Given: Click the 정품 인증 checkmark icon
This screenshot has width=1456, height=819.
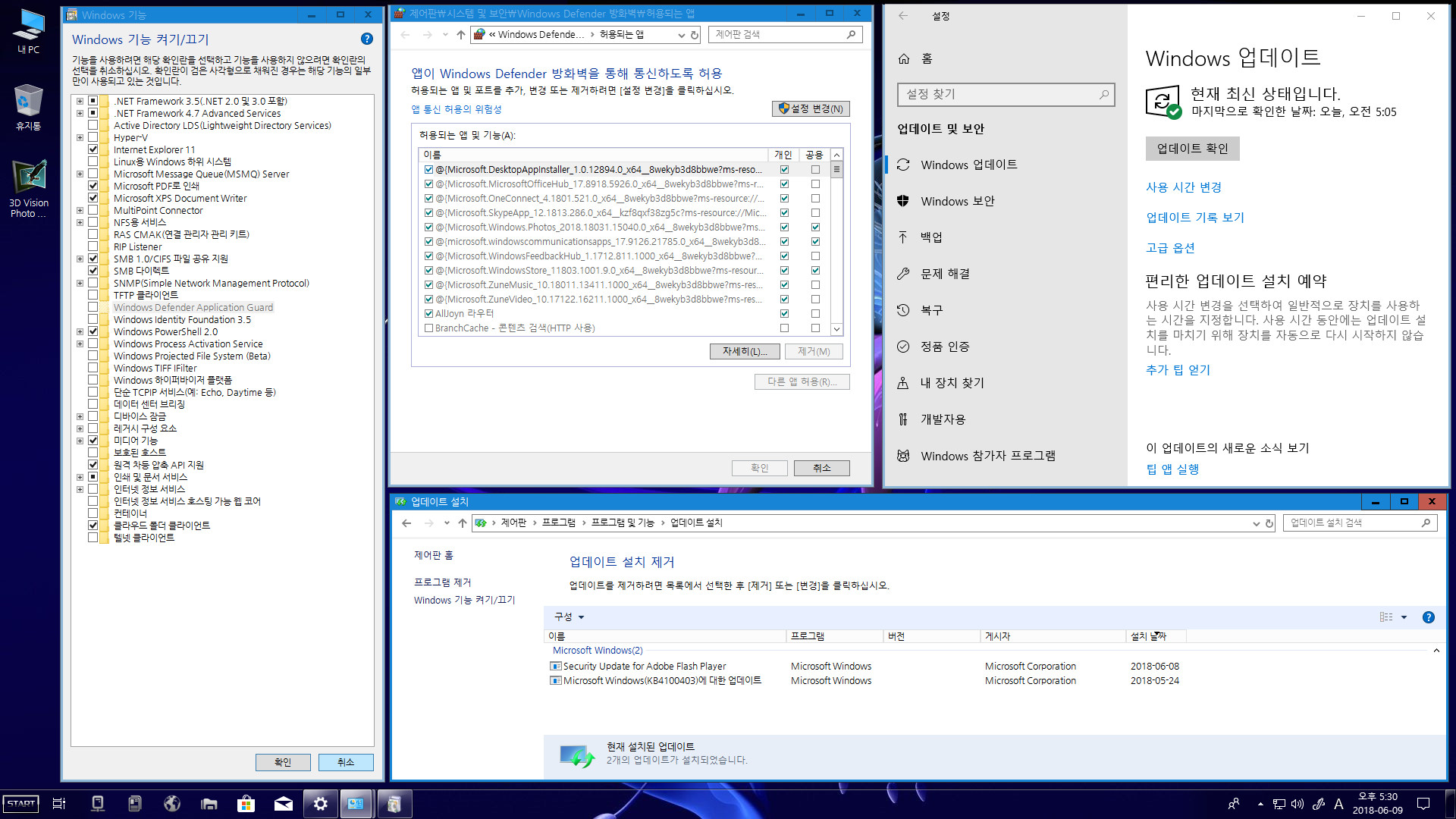Looking at the screenshot, I should [903, 347].
